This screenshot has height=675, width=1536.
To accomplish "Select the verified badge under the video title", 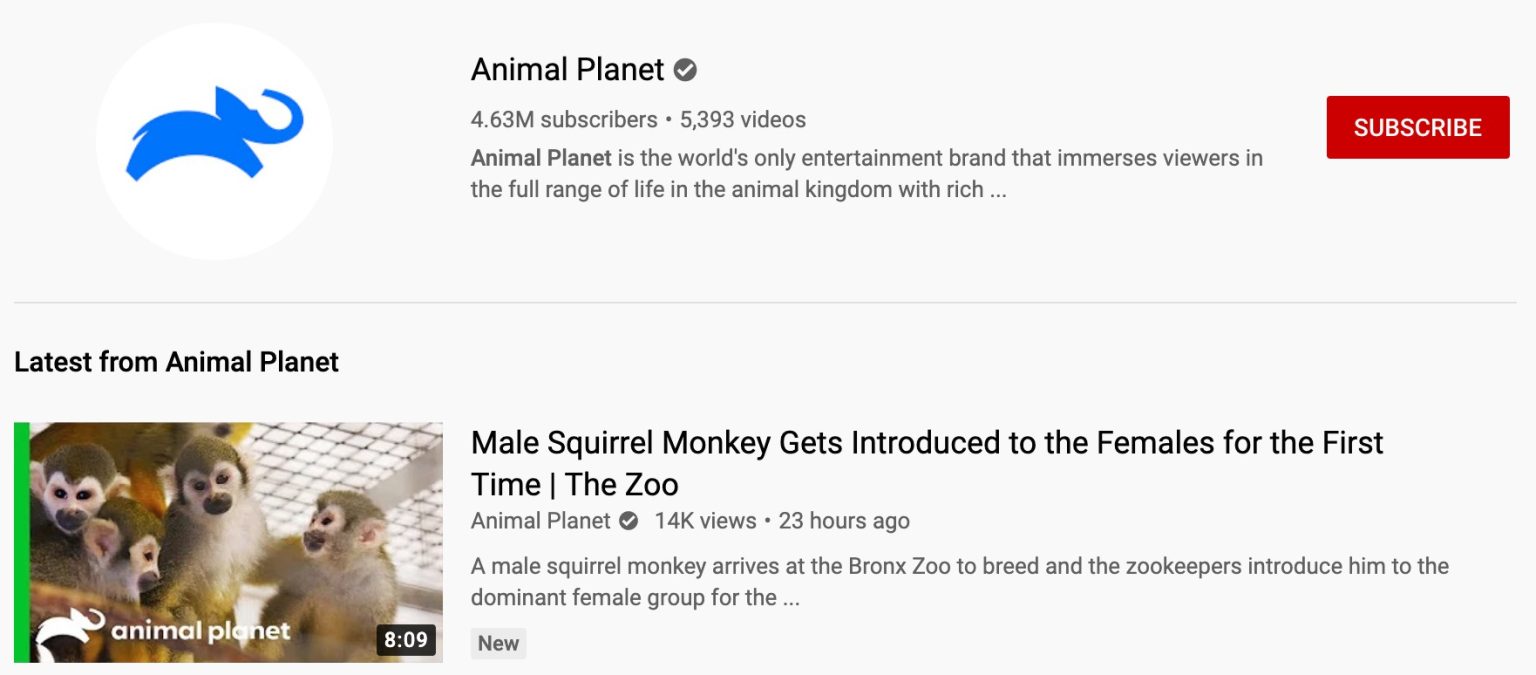I will (628, 521).
